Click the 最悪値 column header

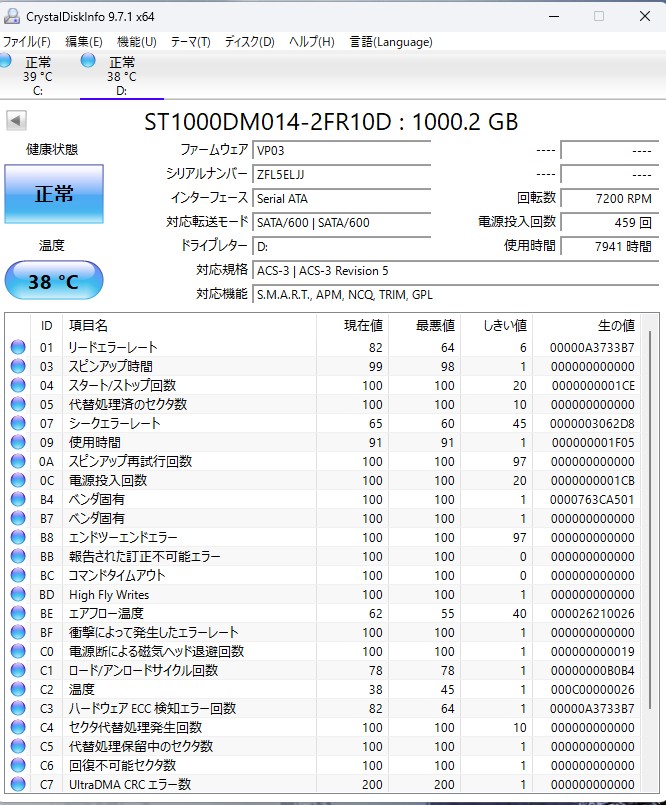point(425,325)
